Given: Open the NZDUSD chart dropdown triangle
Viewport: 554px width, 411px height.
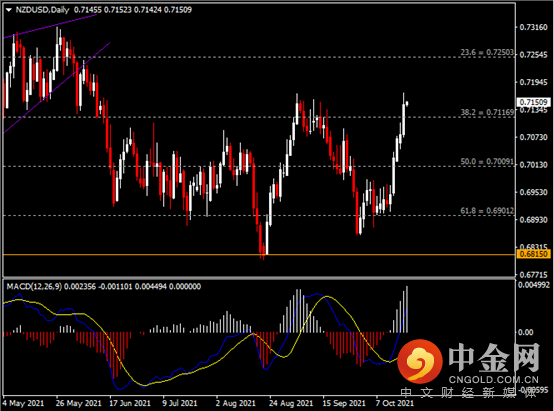Looking at the screenshot, I should point(9,10).
